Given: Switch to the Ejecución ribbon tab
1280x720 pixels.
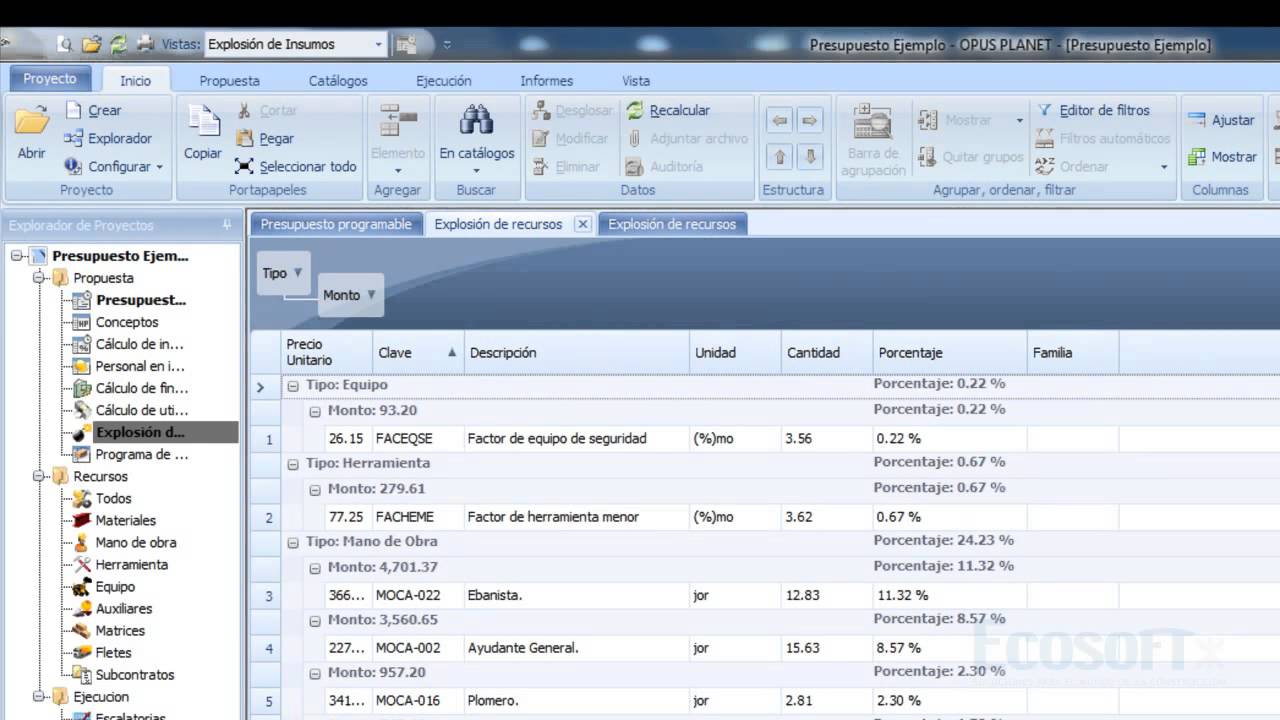Looking at the screenshot, I should [x=444, y=81].
